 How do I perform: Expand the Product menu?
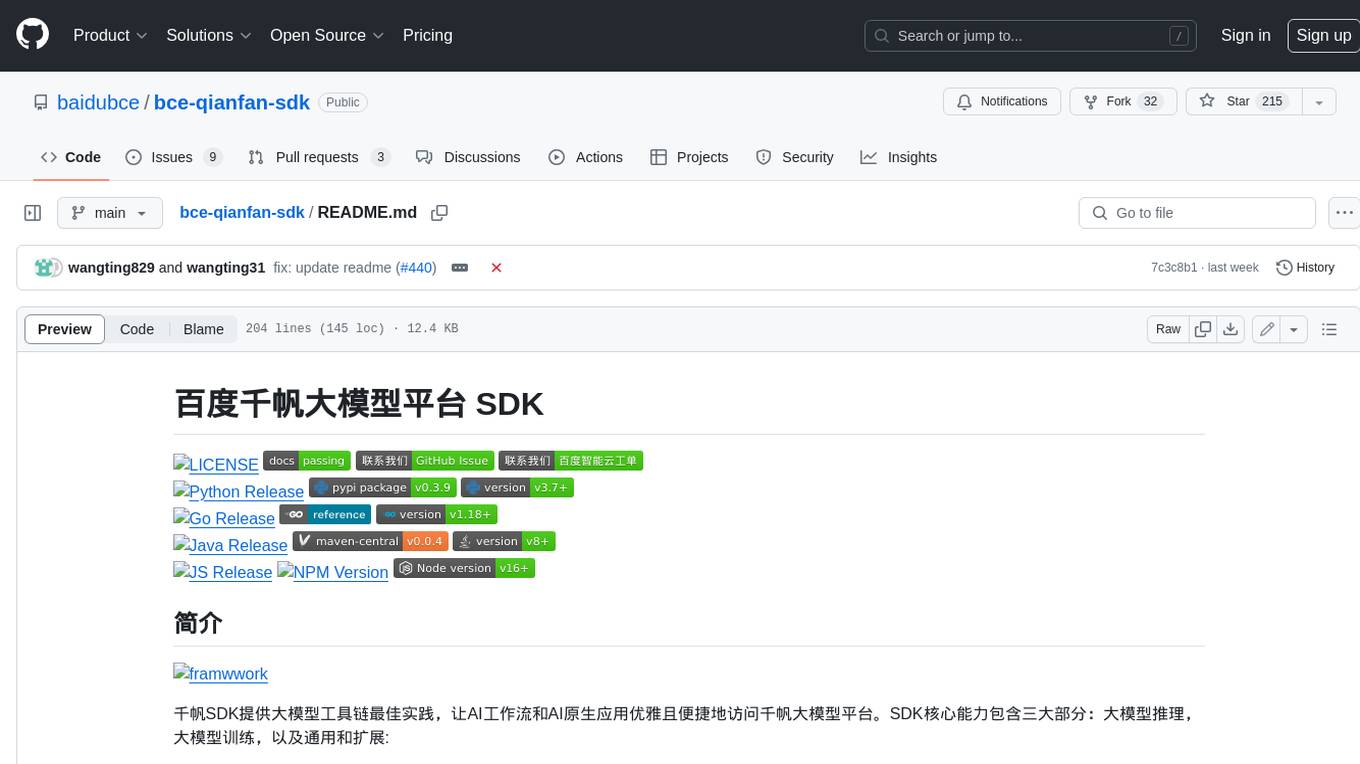coord(110,35)
